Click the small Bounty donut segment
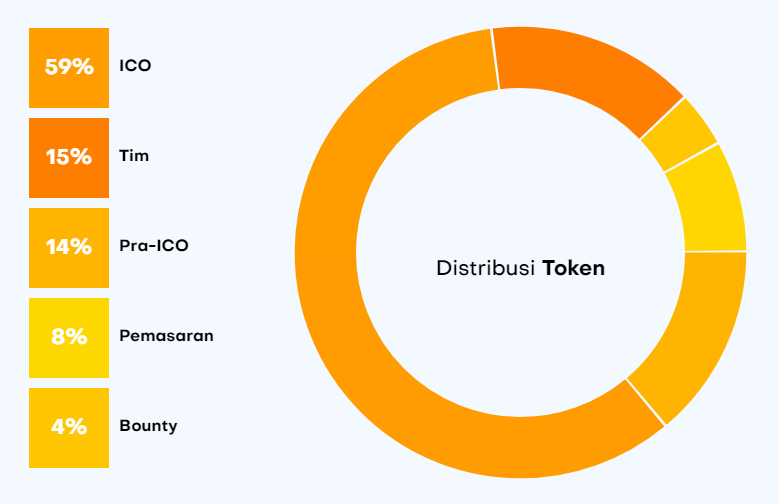779x504 pixels. [x=680, y=135]
